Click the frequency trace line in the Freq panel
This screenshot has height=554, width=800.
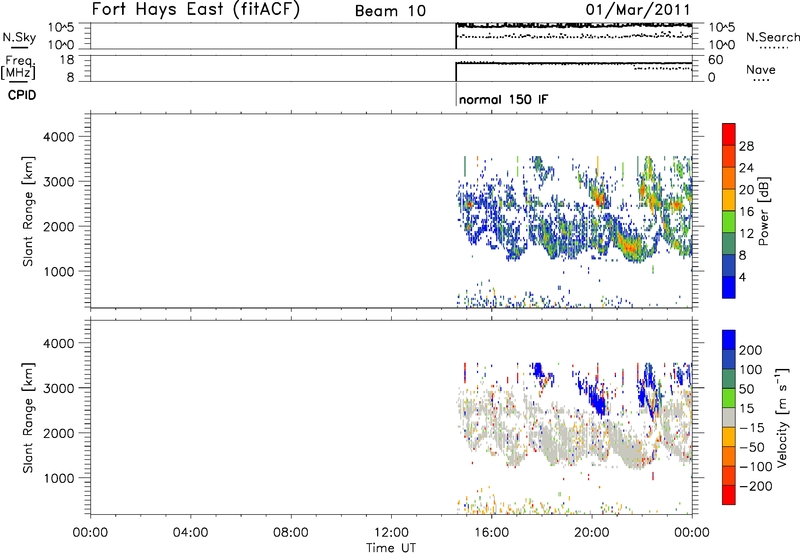click(x=573, y=63)
